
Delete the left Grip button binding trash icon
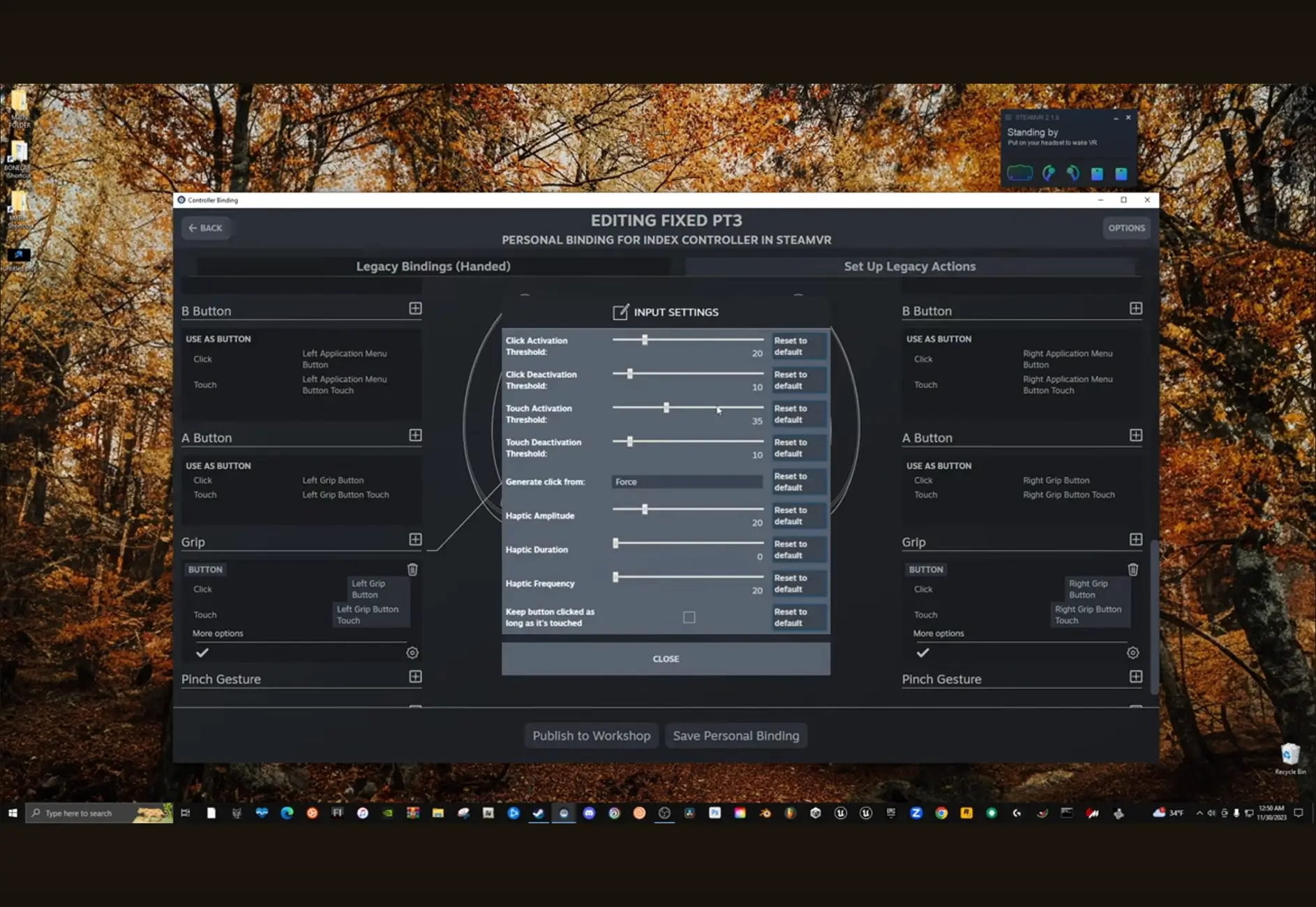click(x=412, y=569)
